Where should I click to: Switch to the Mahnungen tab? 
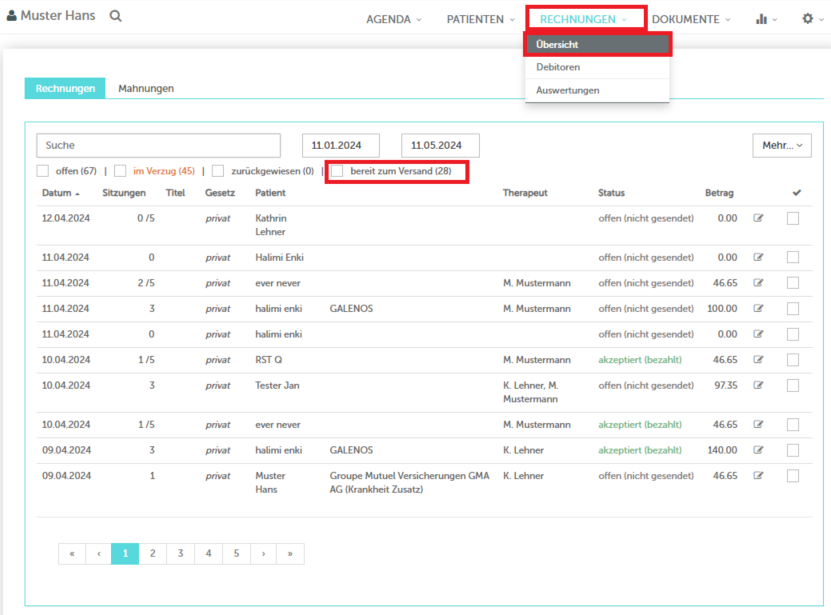point(146,88)
